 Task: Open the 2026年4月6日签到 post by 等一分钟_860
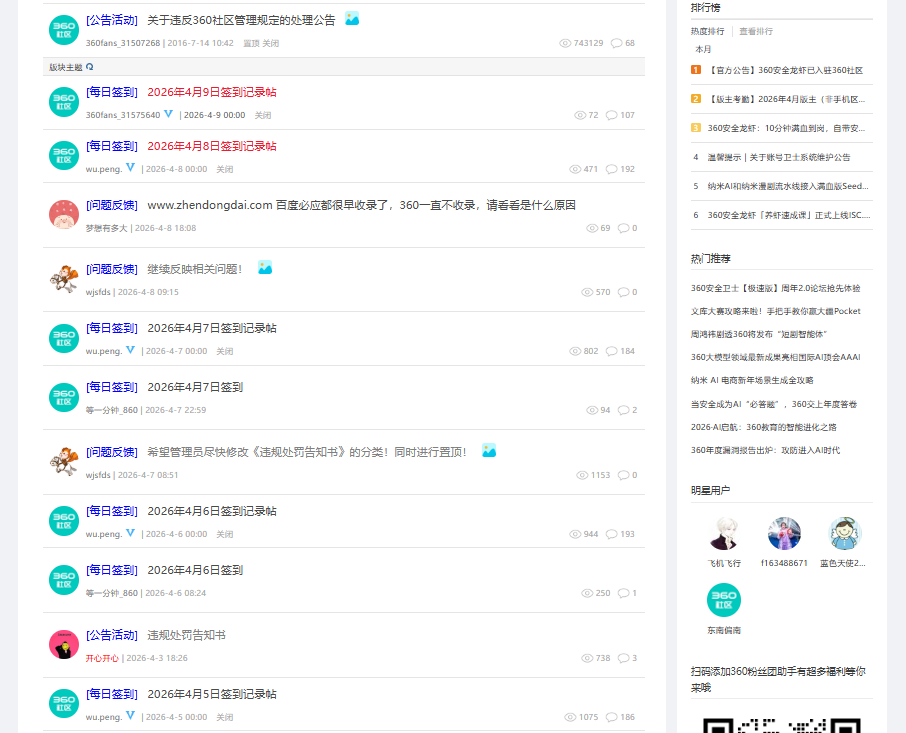point(195,570)
